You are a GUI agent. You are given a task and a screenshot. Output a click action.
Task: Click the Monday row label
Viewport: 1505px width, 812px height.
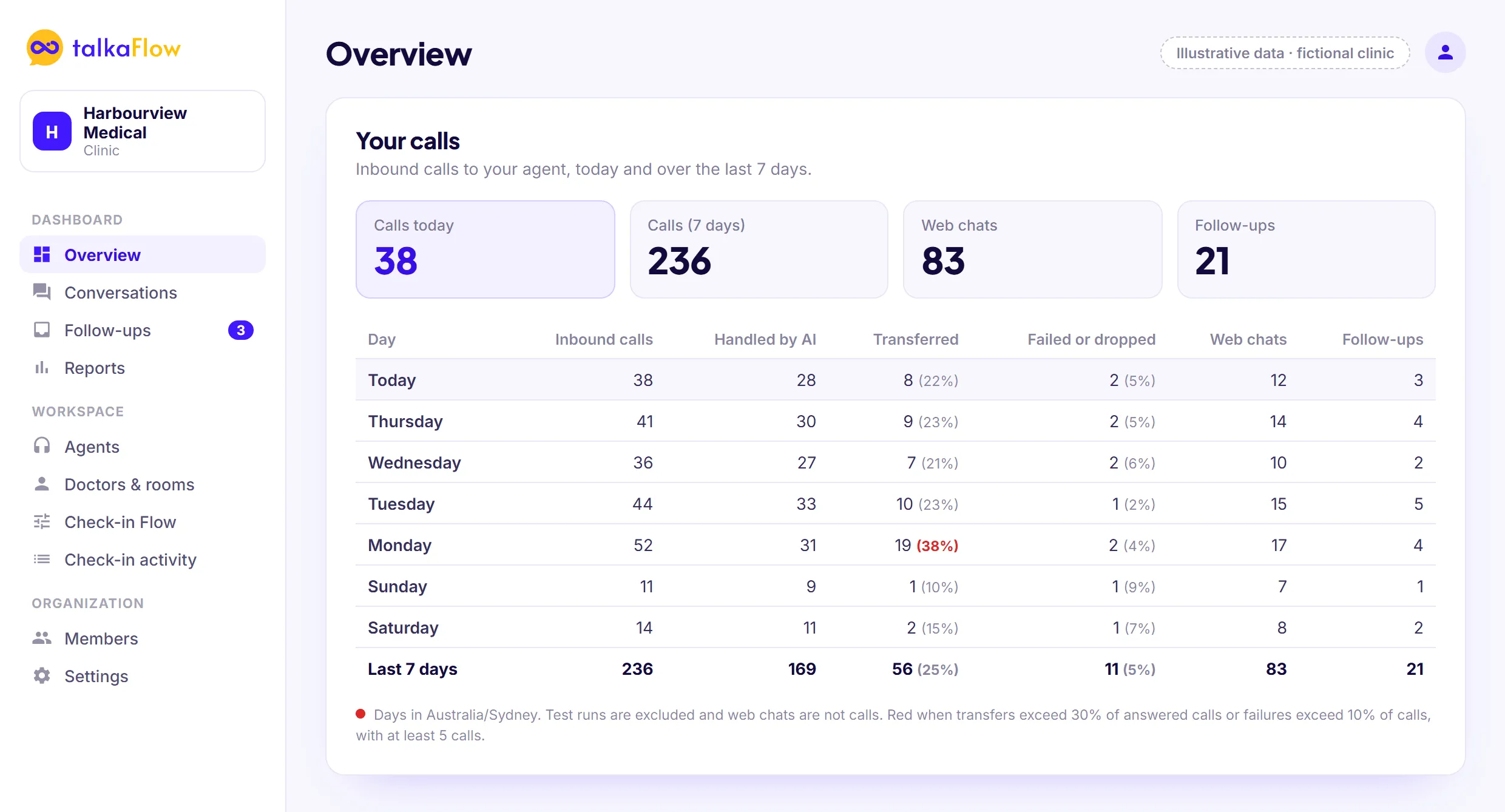tap(400, 545)
